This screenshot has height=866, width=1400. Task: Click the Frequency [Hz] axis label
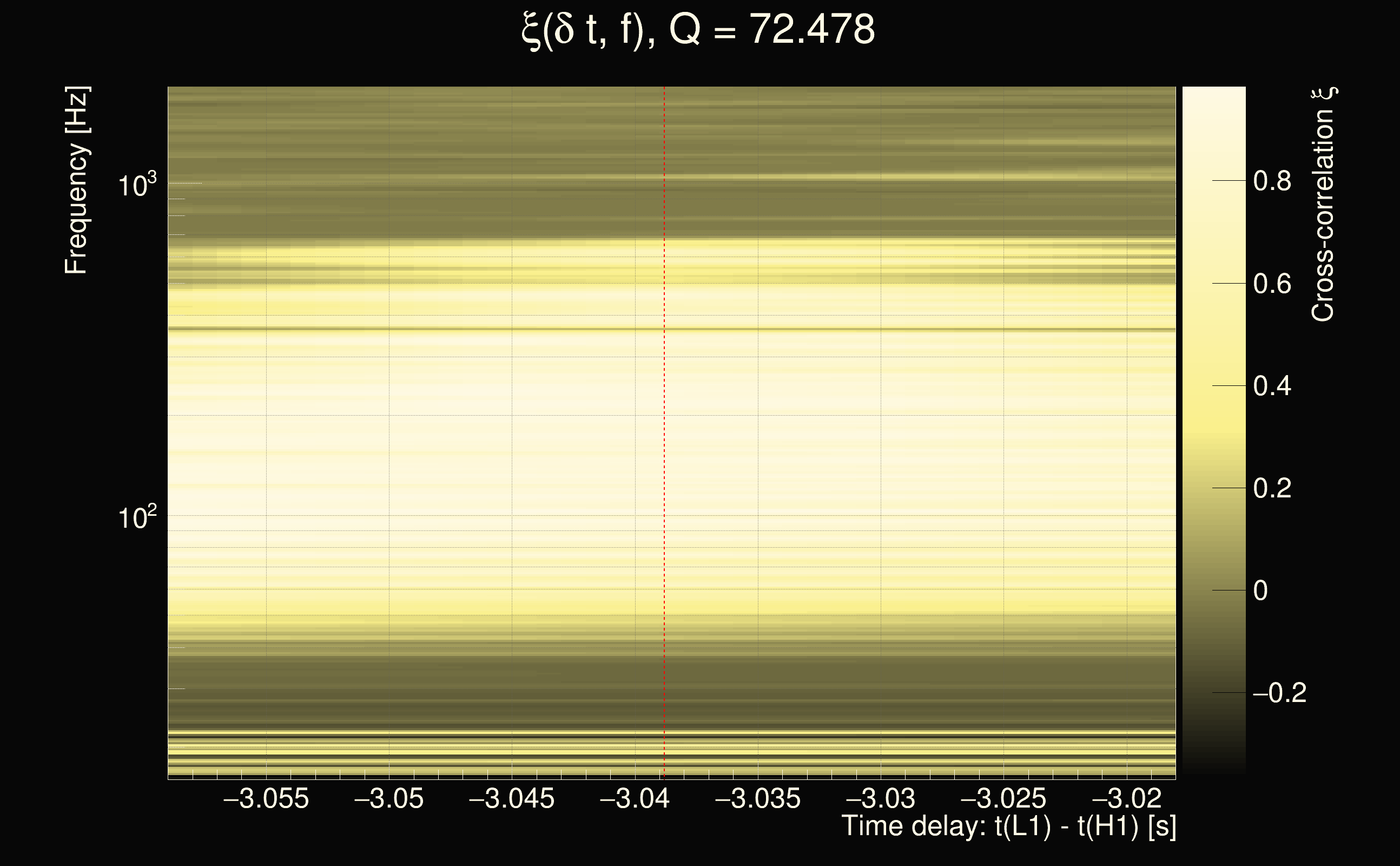76,180
